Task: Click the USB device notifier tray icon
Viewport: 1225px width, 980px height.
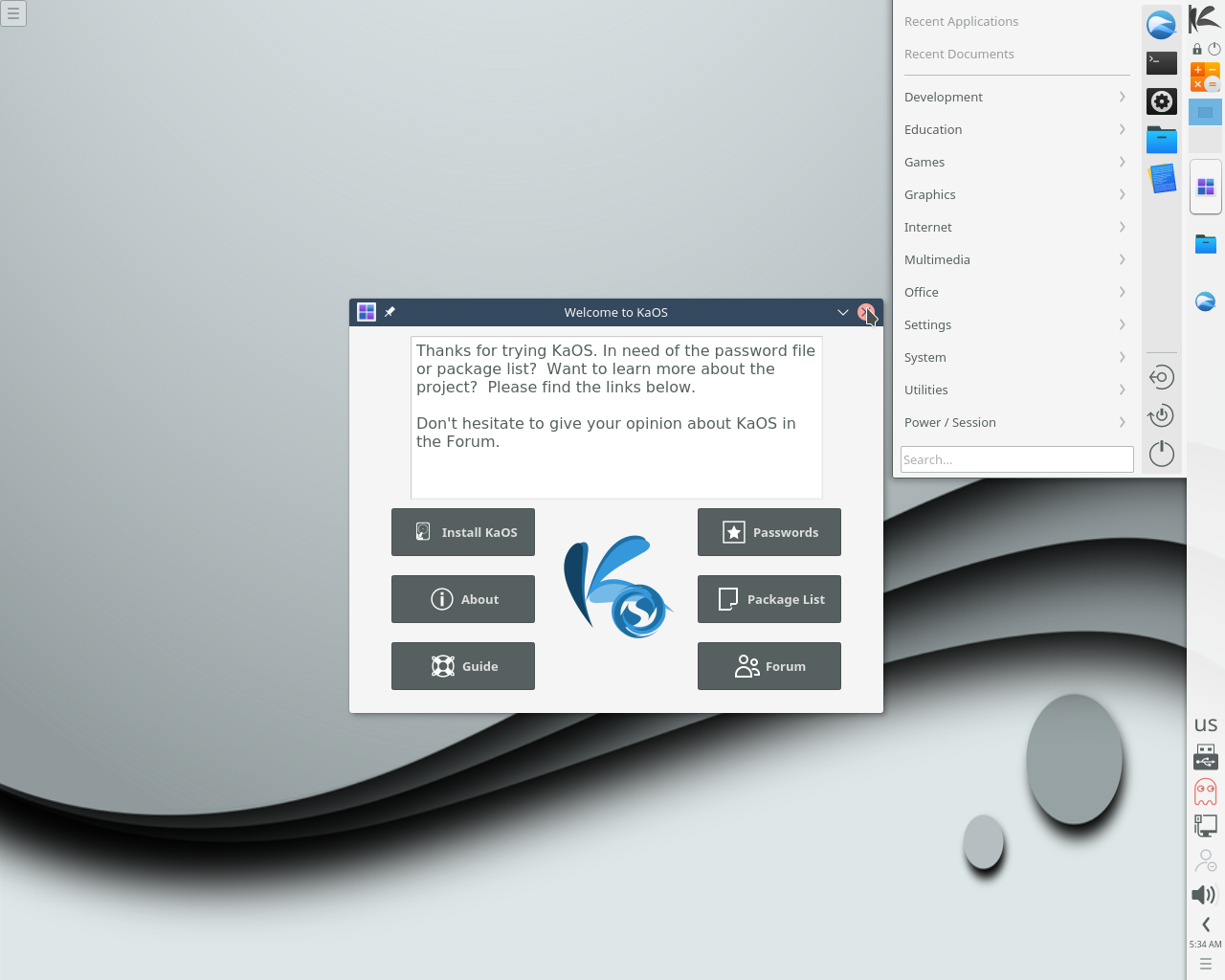Action: pyautogui.click(x=1205, y=757)
